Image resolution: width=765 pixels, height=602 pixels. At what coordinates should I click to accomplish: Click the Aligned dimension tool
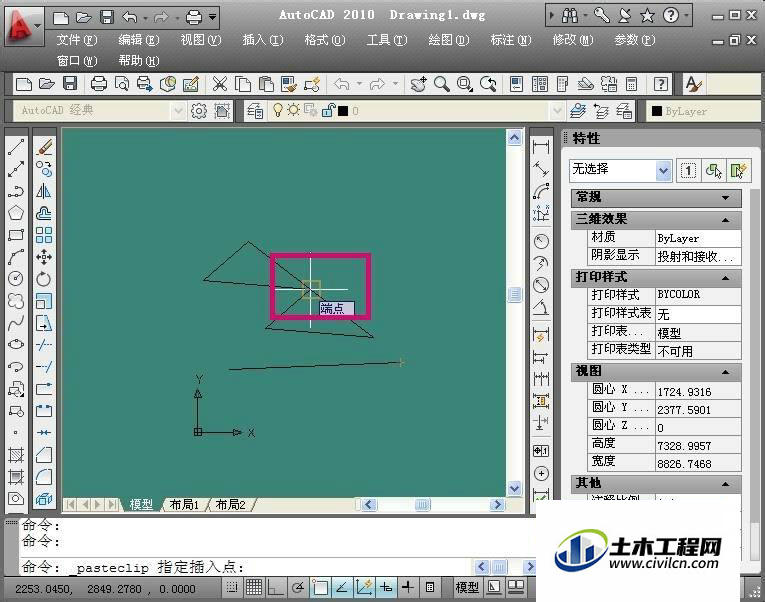coord(541,169)
